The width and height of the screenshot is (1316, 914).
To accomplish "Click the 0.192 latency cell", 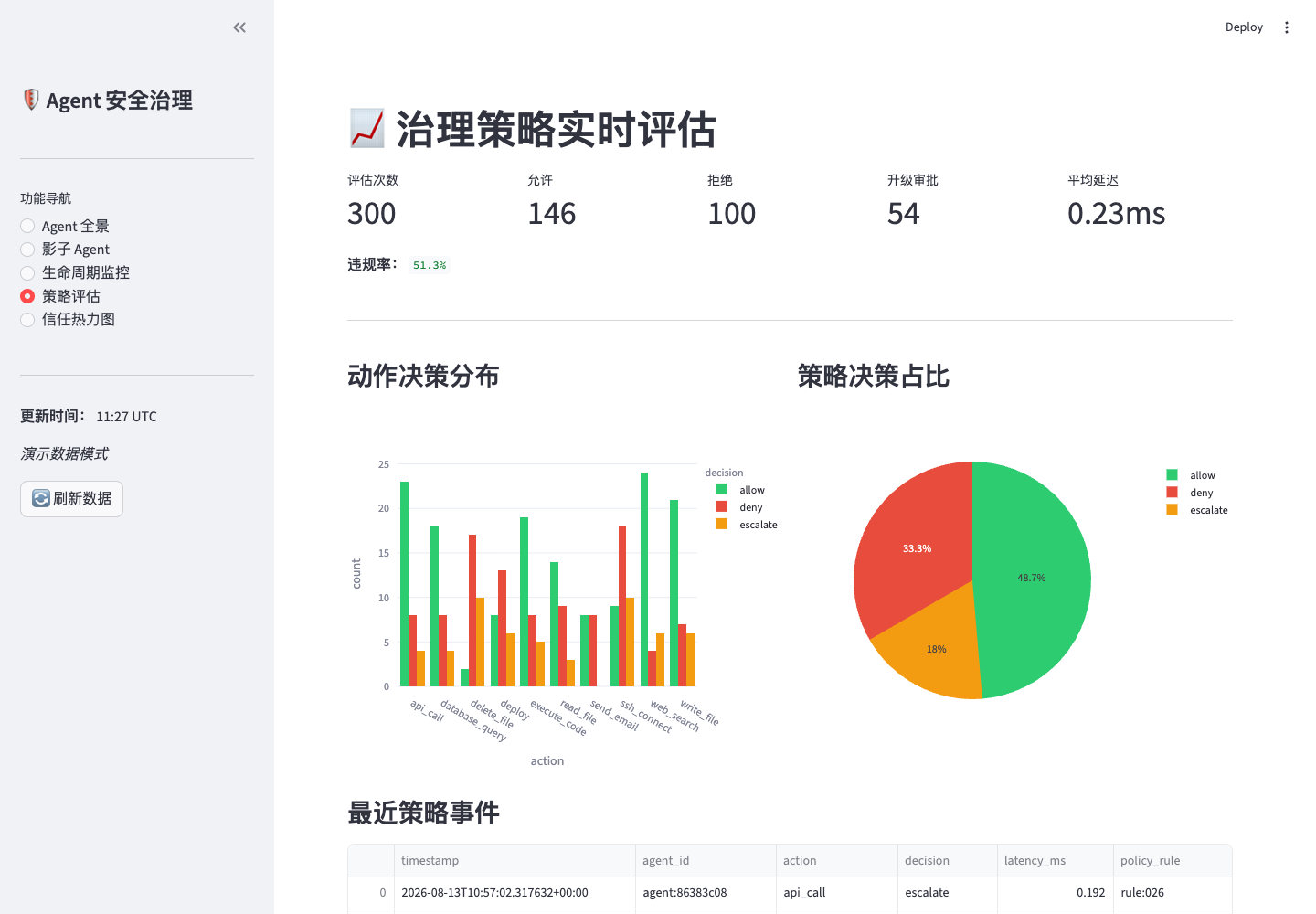I will coord(1055,893).
